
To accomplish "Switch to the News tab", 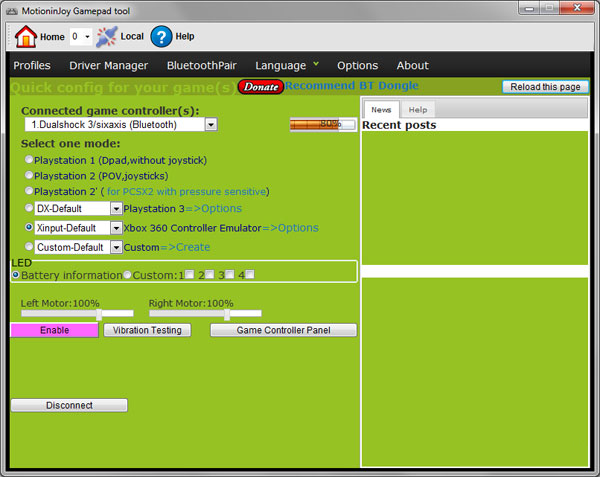I will 382,110.
